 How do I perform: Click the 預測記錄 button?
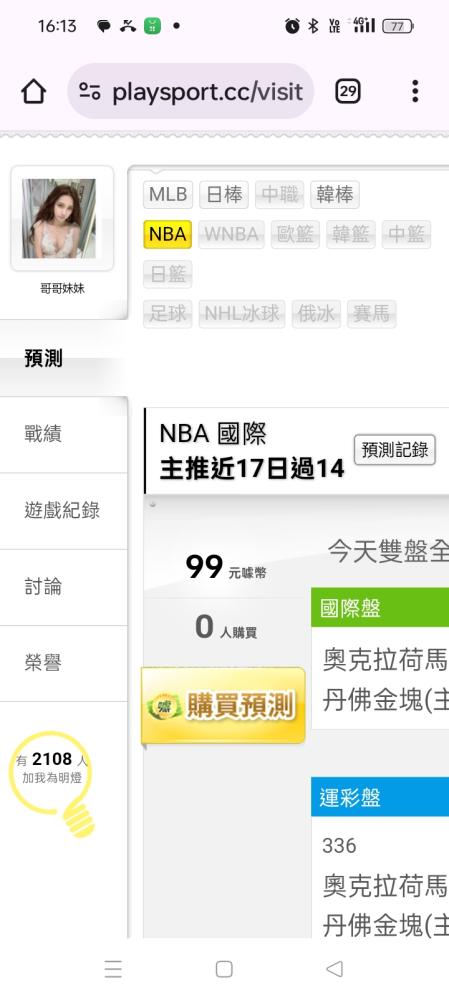395,450
